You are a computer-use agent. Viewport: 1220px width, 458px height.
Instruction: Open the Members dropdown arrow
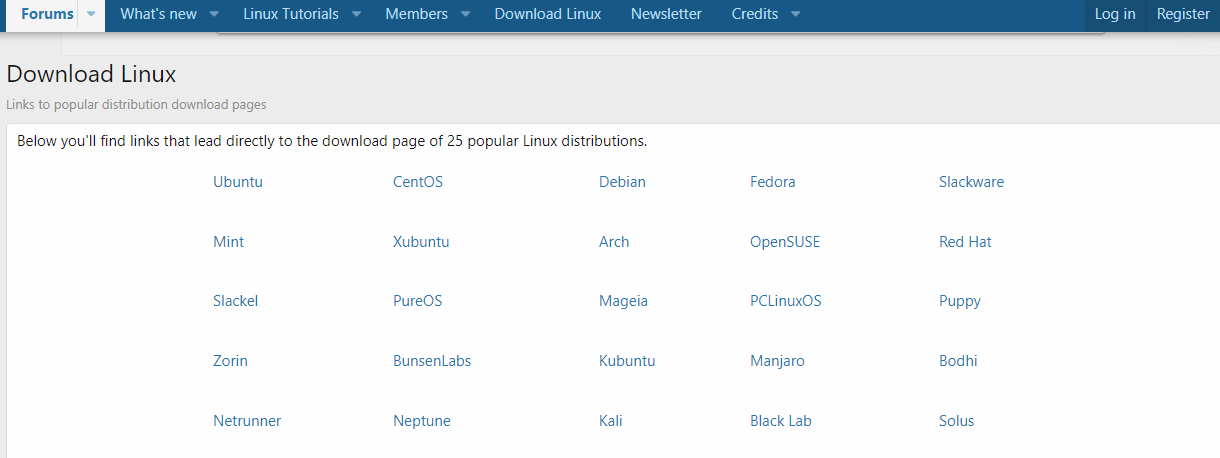467,15
